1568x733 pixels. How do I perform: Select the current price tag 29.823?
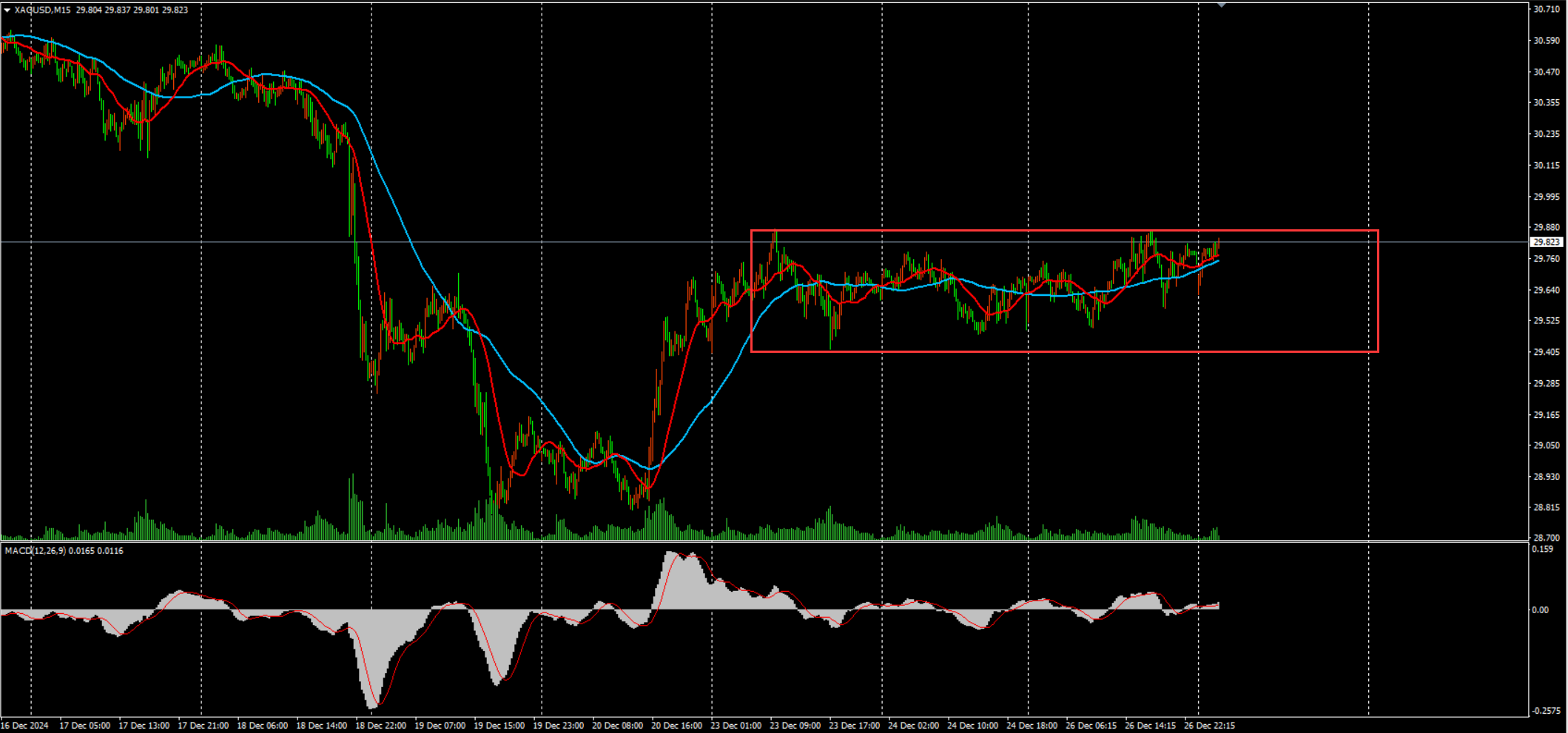[x=1547, y=242]
